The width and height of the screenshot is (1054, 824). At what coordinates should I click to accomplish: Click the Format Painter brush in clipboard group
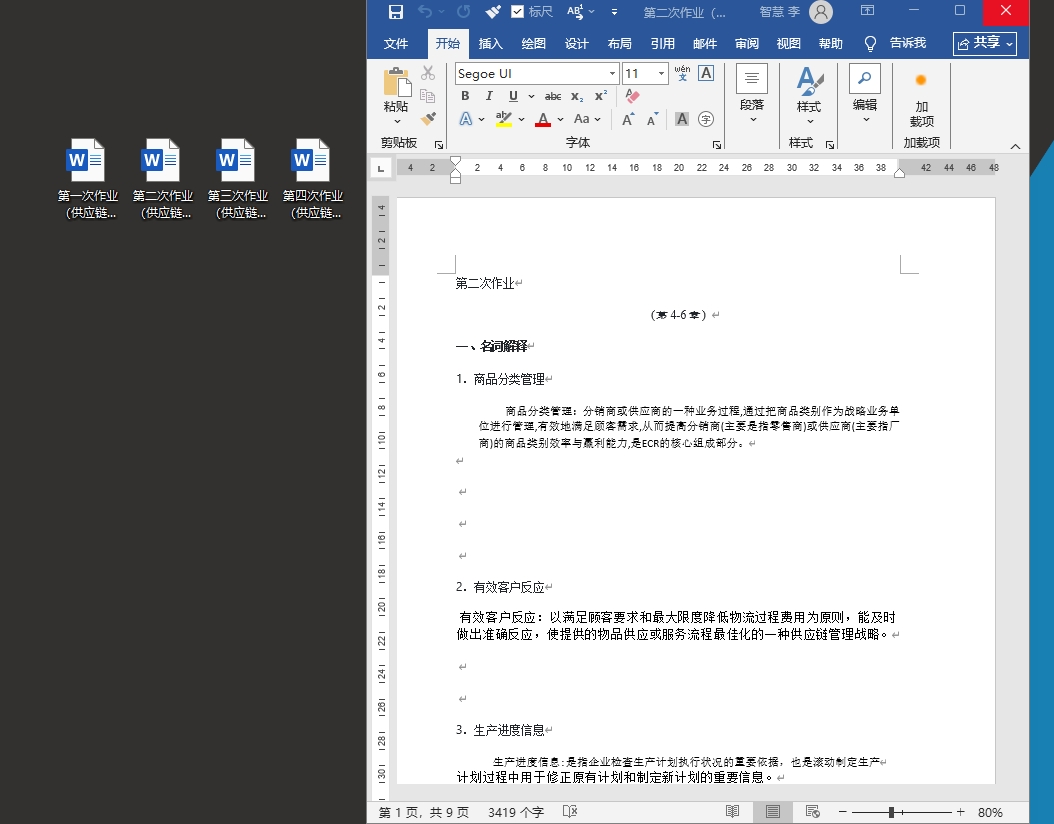pos(428,119)
